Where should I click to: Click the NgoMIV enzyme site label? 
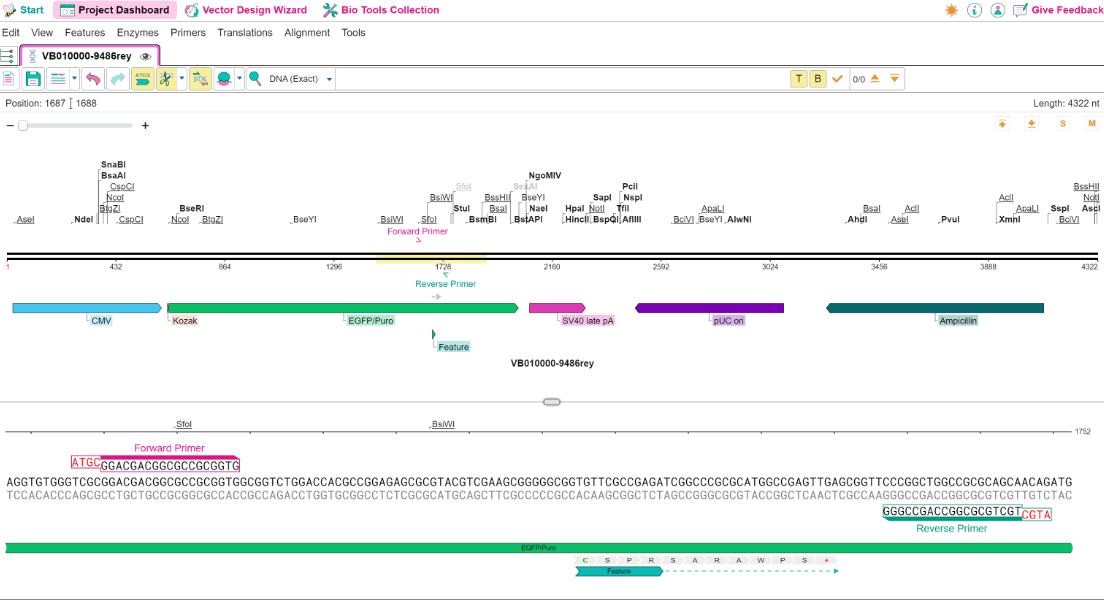coord(544,175)
